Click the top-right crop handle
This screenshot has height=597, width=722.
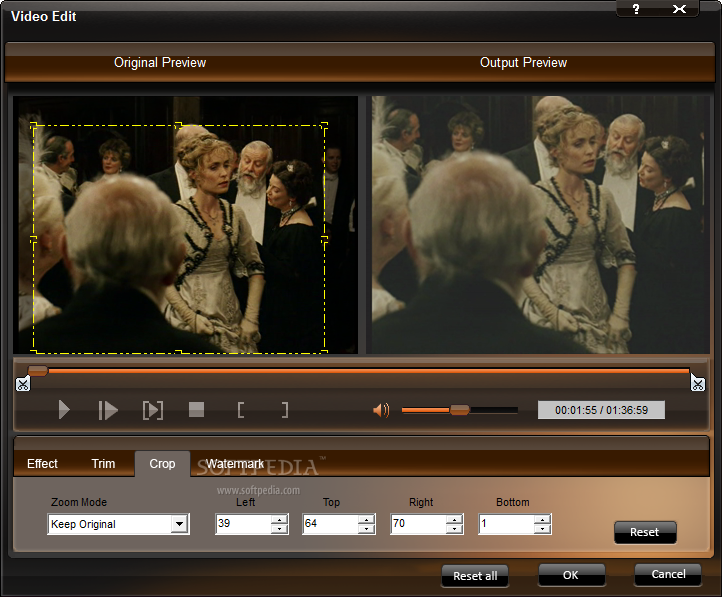(324, 125)
